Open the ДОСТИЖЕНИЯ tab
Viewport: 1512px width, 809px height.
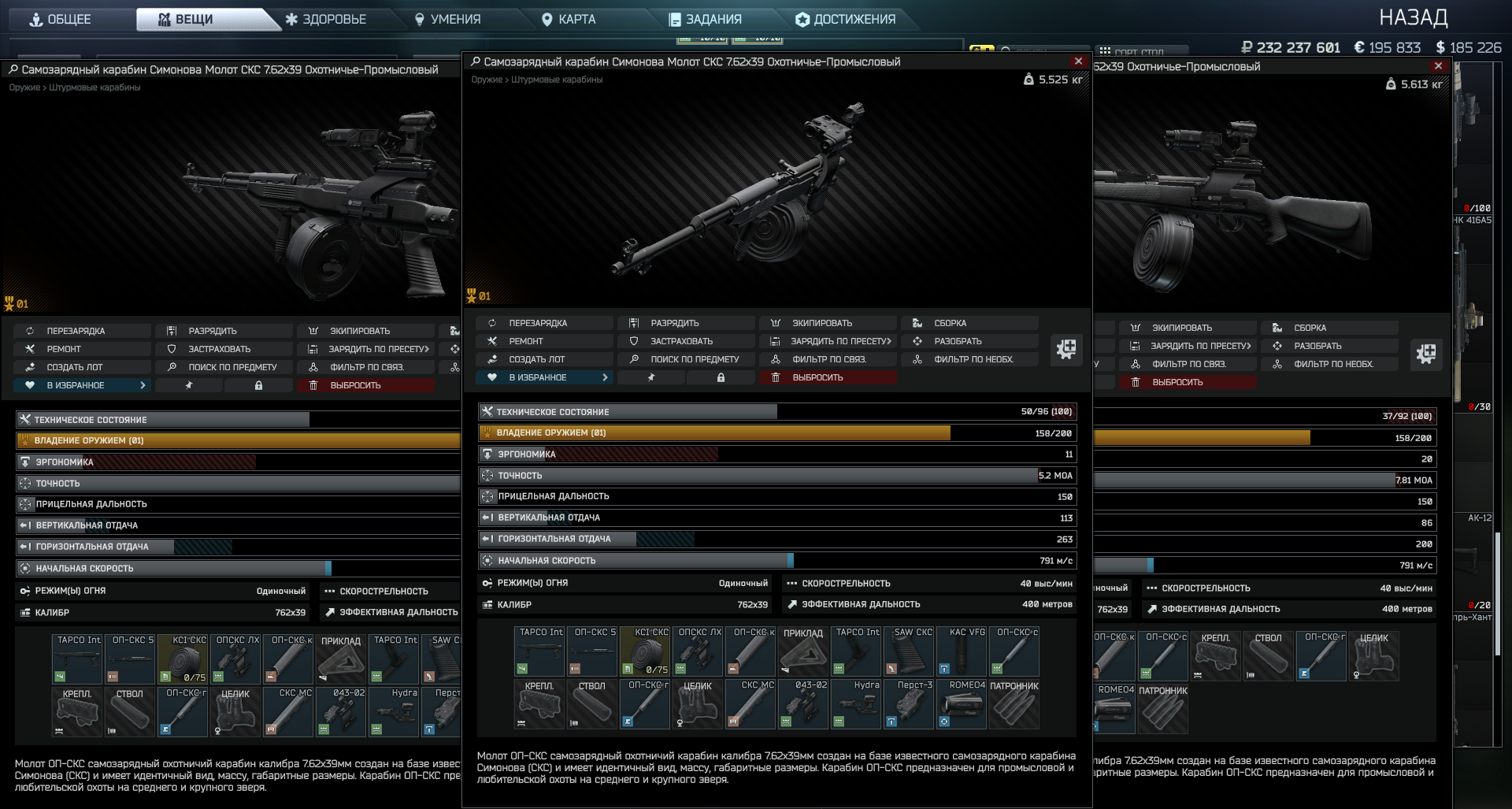coord(846,19)
